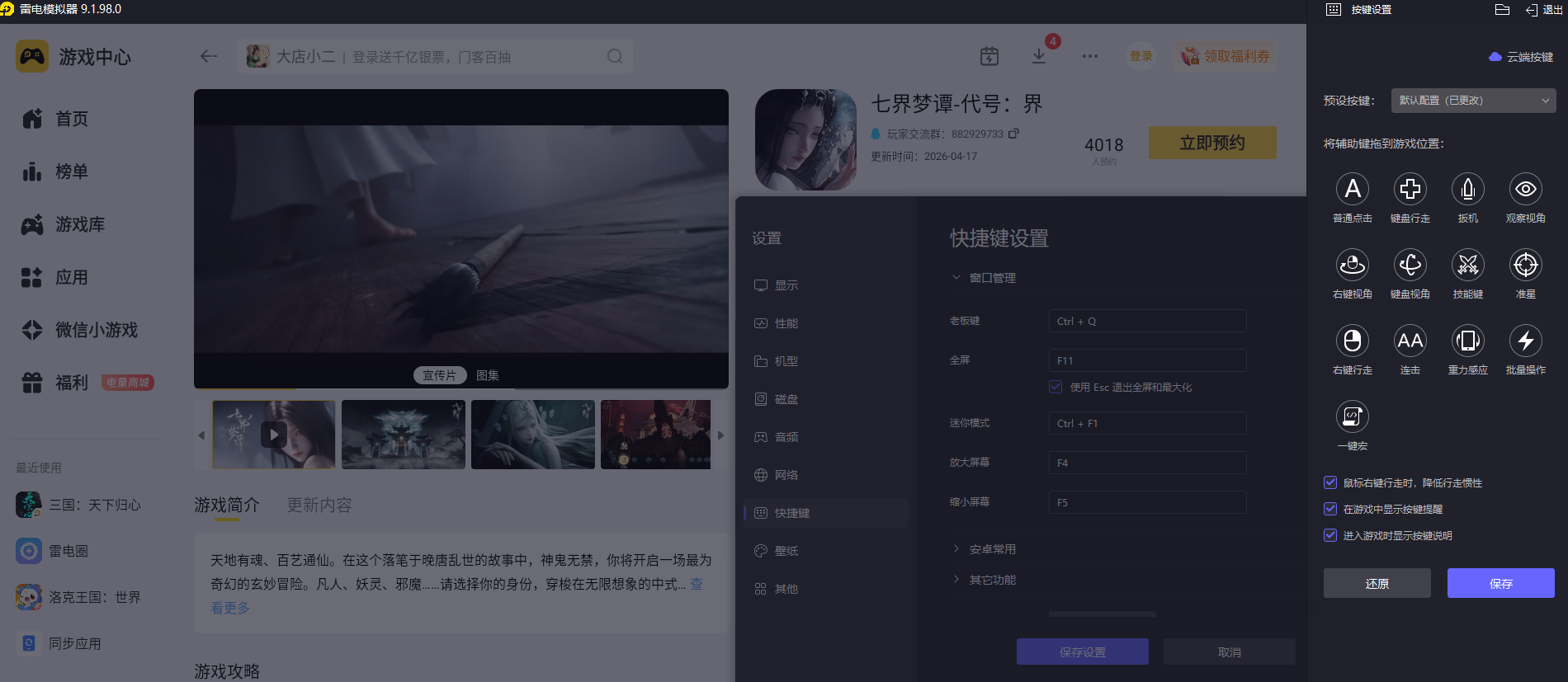Exit key settings via 退出
The height and width of the screenshot is (682, 1568).
(x=1544, y=10)
